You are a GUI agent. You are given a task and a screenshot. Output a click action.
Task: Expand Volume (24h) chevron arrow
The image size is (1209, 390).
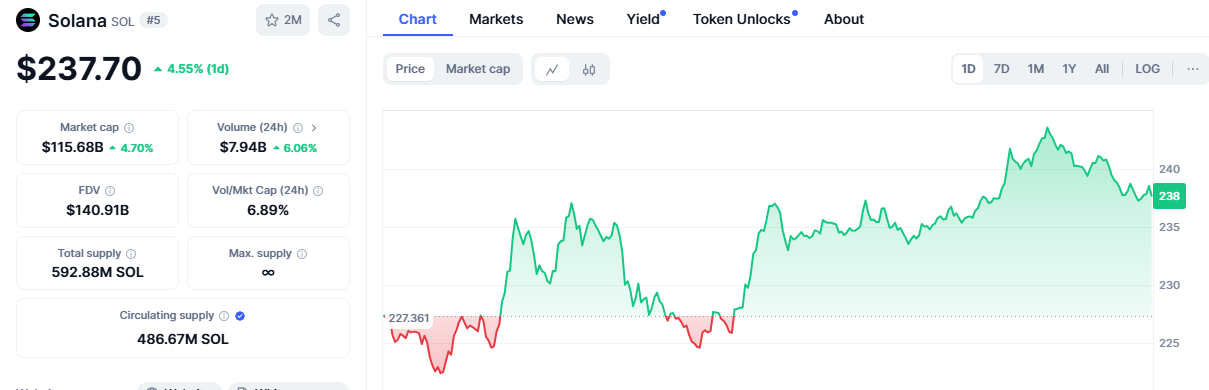click(314, 128)
